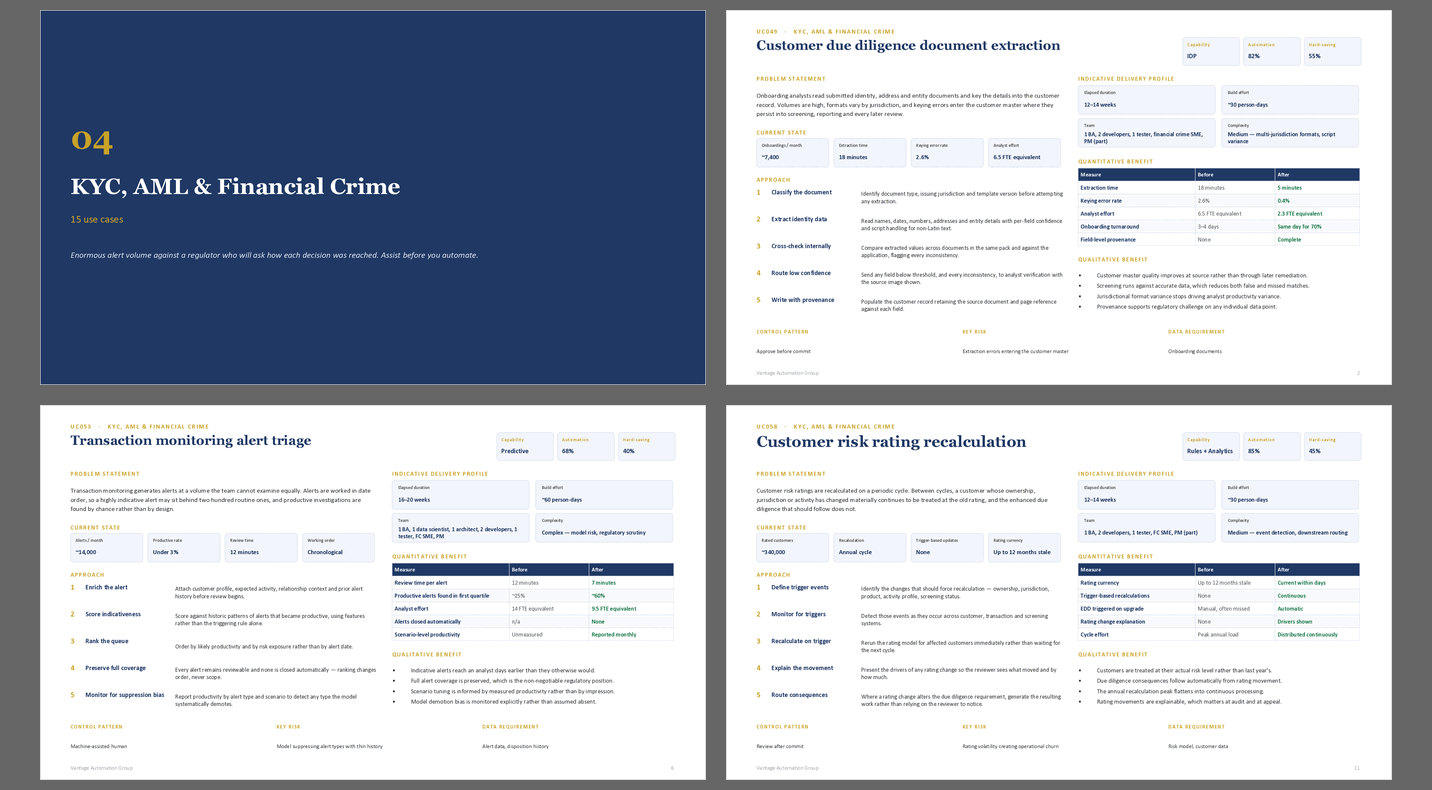Click "Risk model, customer data" data requirement
The width and height of the screenshot is (1432, 790).
tap(1196, 746)
